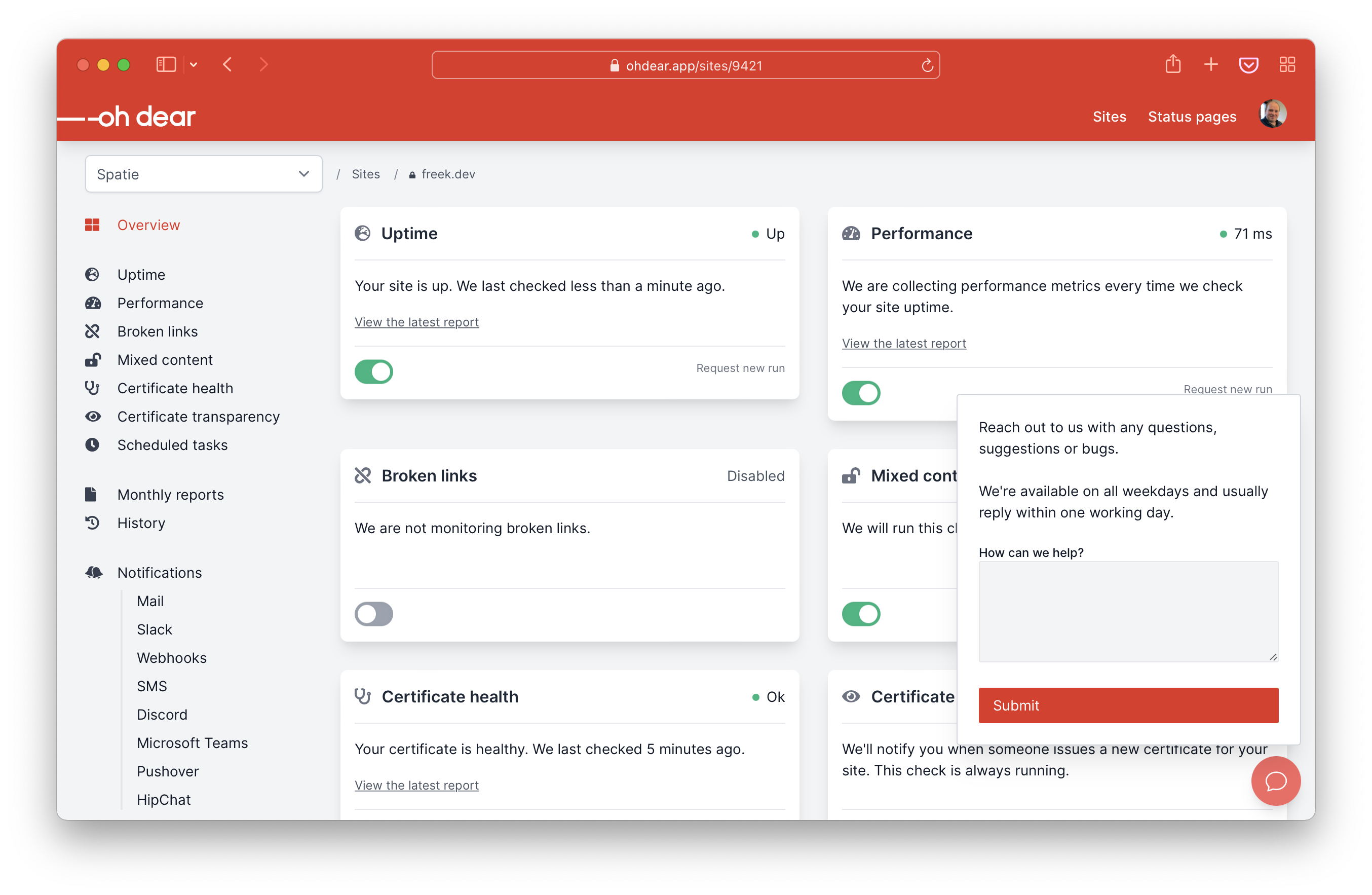Image resolution: width=1372 pixels, height=895 pixels.
Task: Open Monthly reports in the sidebar
Action: point(170,494)
